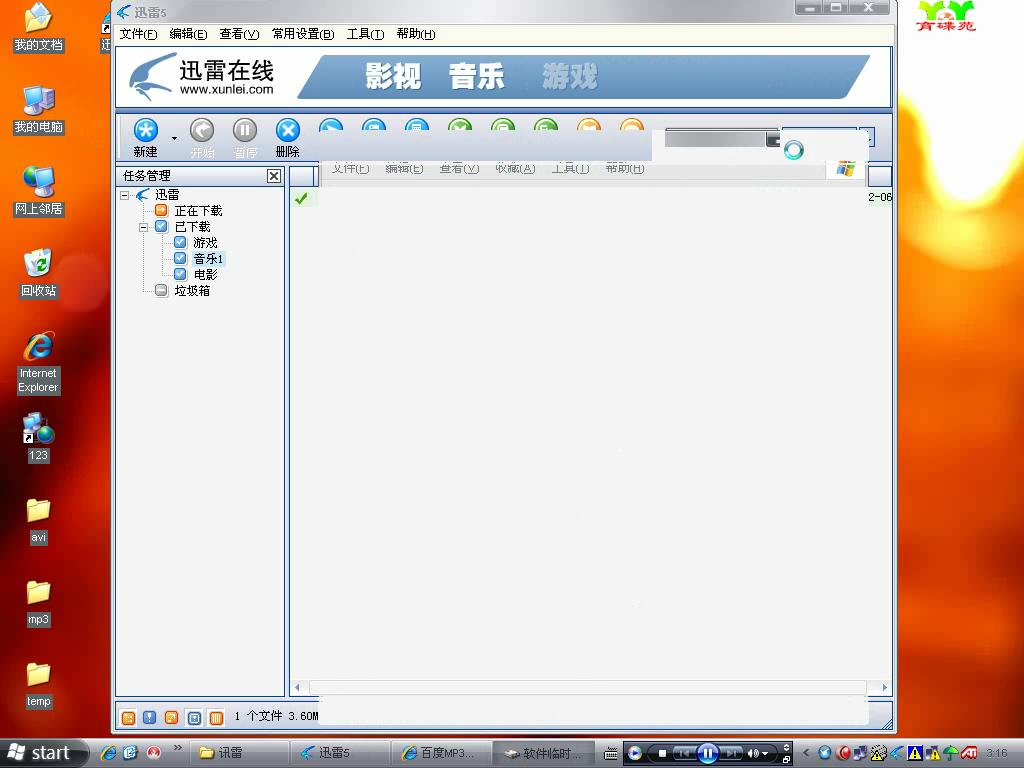This screenshot has height=768, width=1024.
Task: Open the mp3 folder on desktop
Action: point(39,603)
